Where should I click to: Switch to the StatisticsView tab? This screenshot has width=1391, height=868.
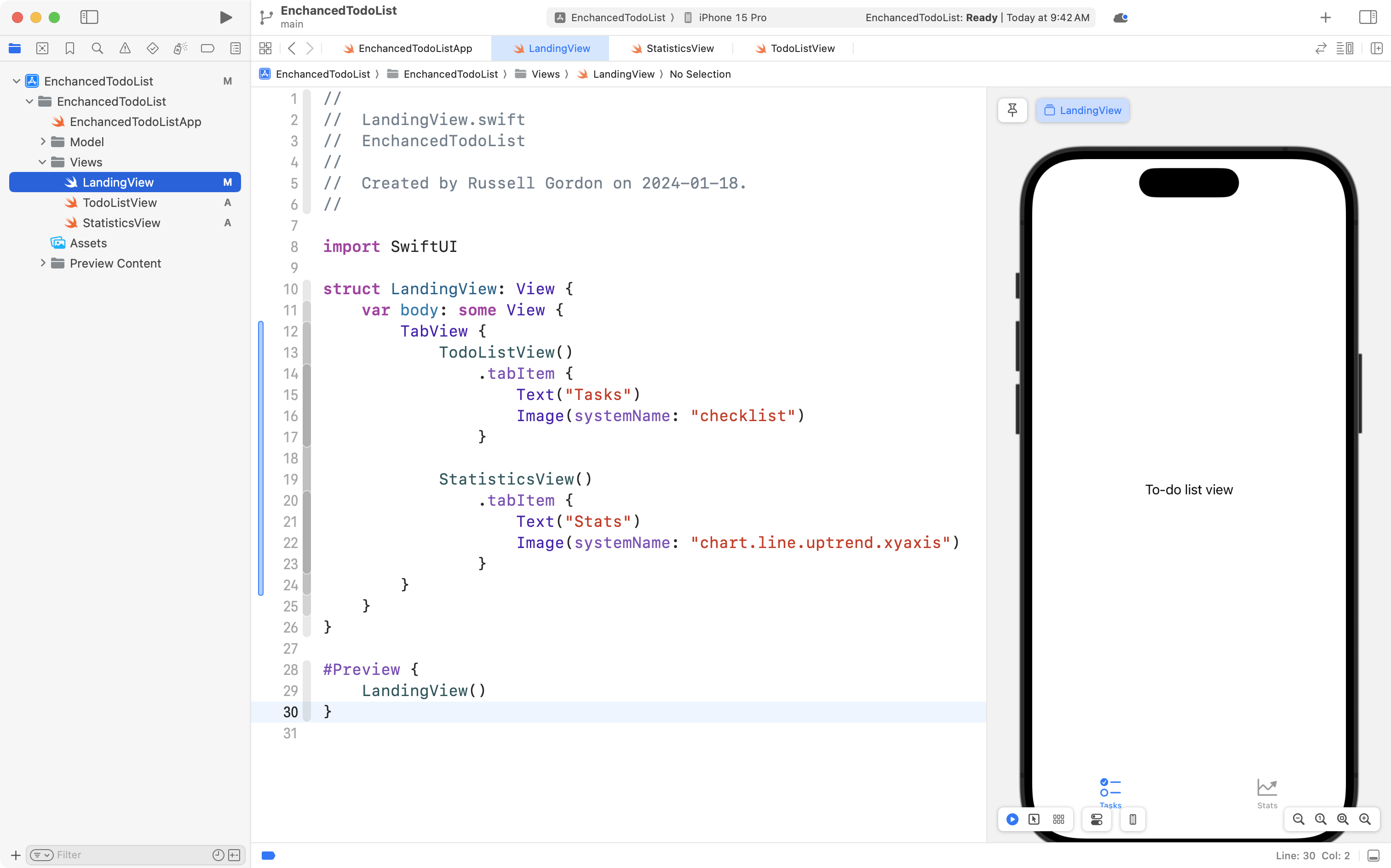(679, 48)
